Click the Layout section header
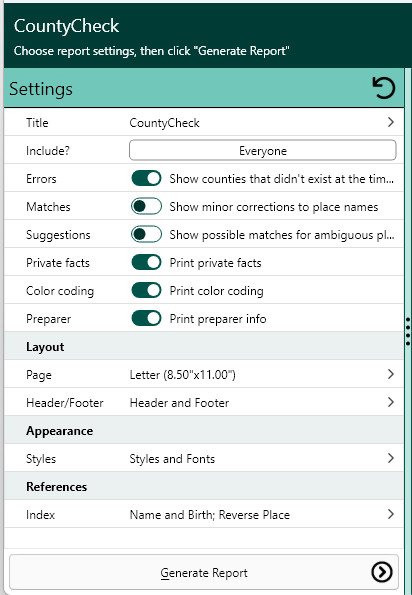Screen dimensions: 412x595 coord(45,347)
